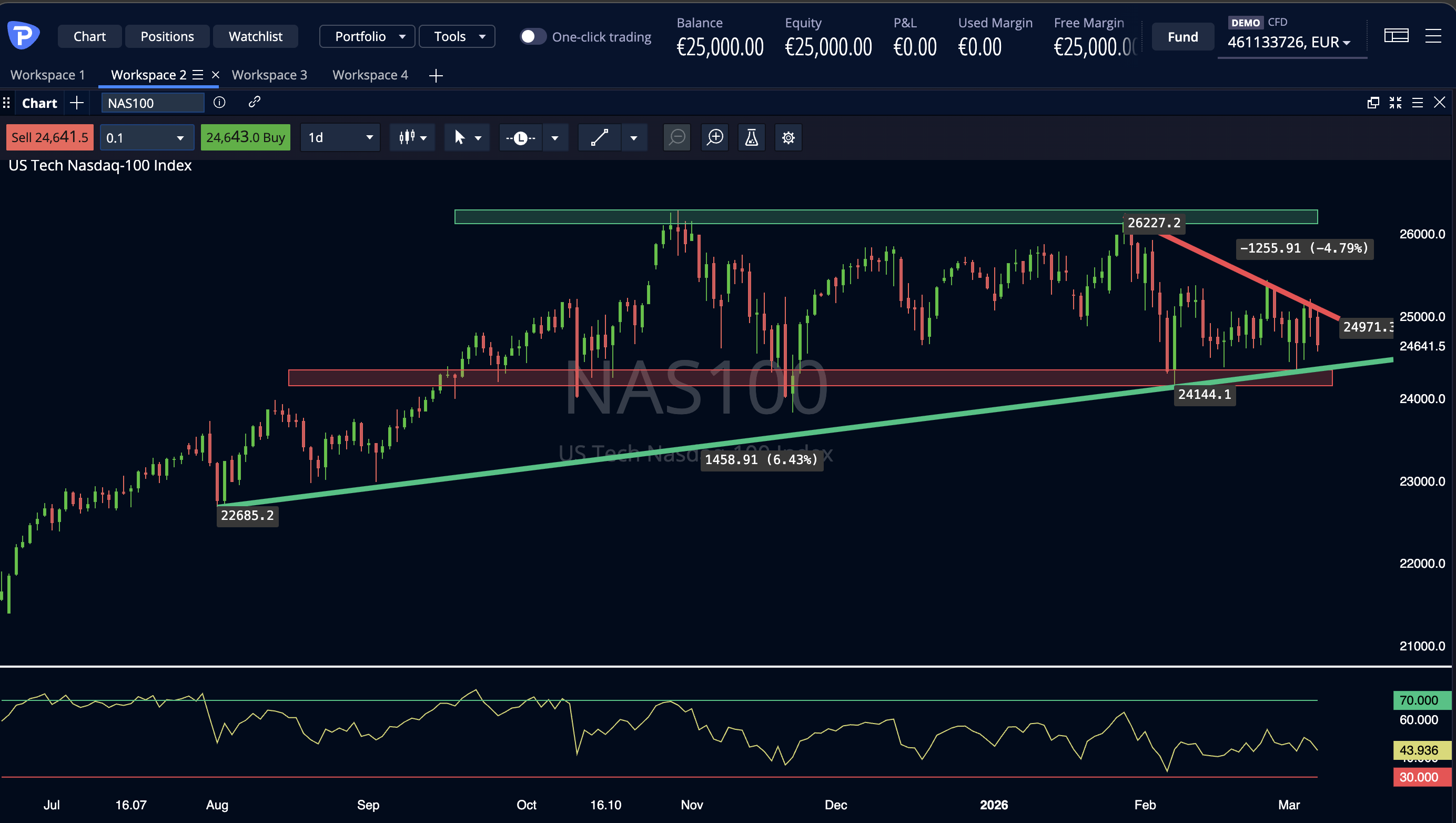
Task: Open the chart hamburger menu
Action: tap(1418, 103)
